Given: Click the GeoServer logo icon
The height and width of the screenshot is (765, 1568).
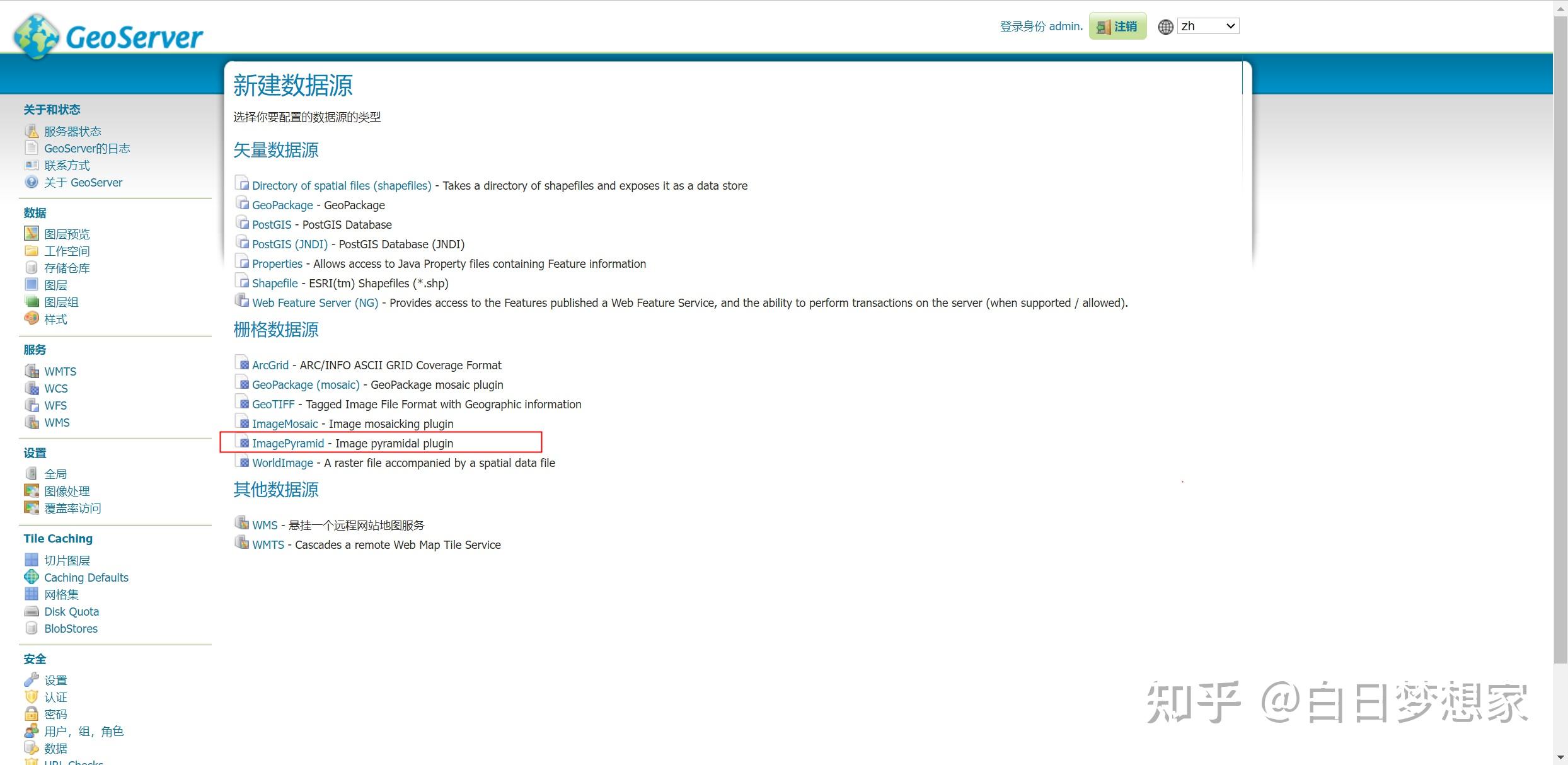Looking at the screenshot, I should 37,36.
